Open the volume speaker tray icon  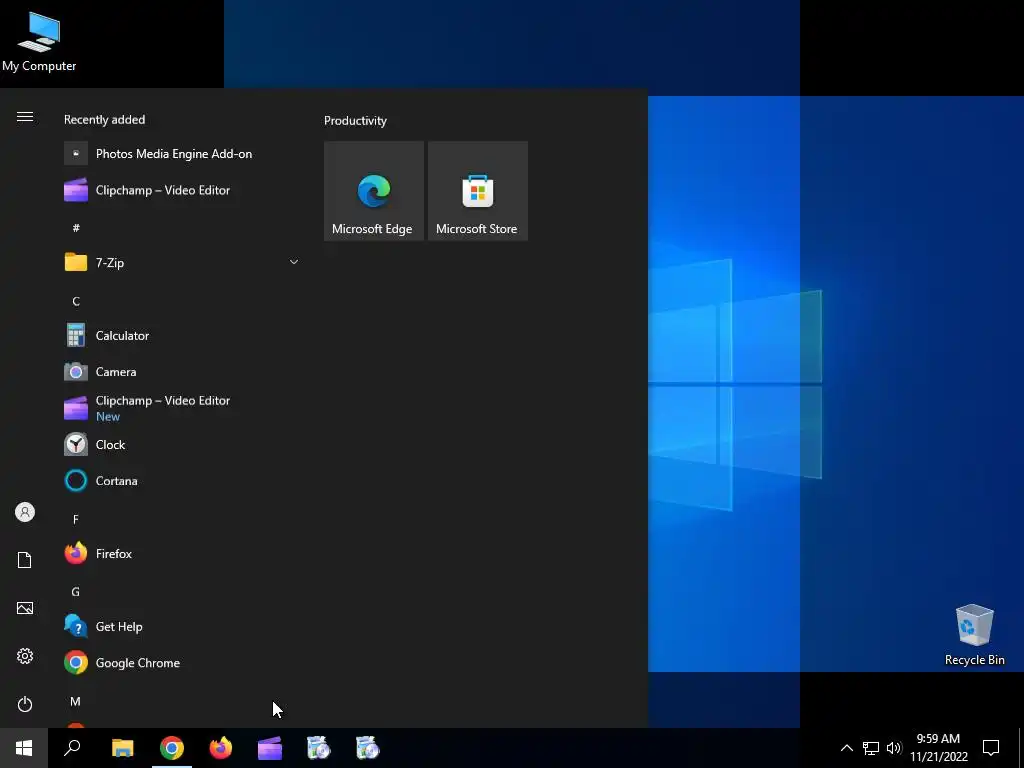click(894, 748)
